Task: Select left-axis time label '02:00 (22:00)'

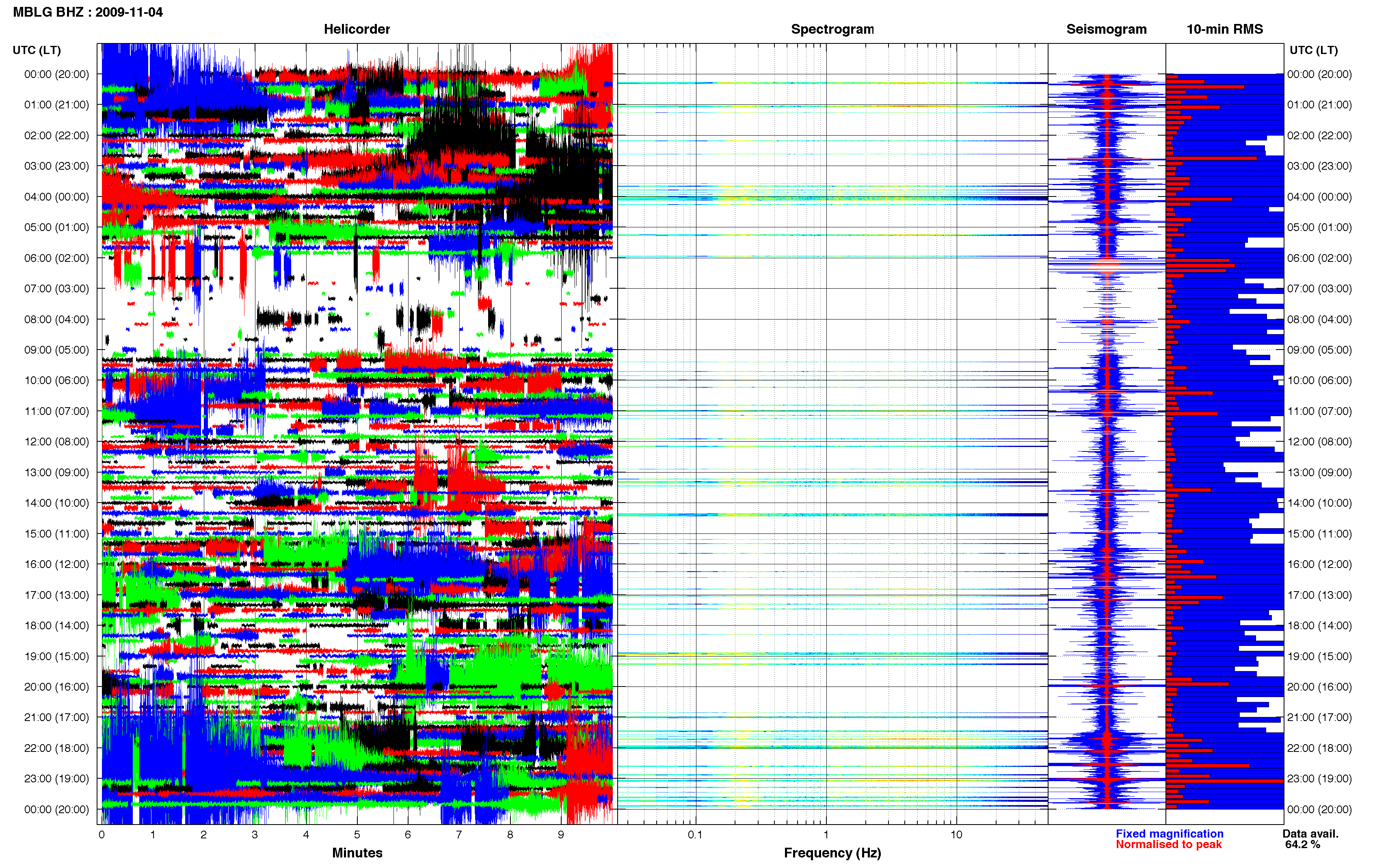Action: click(x=56, y=136)
